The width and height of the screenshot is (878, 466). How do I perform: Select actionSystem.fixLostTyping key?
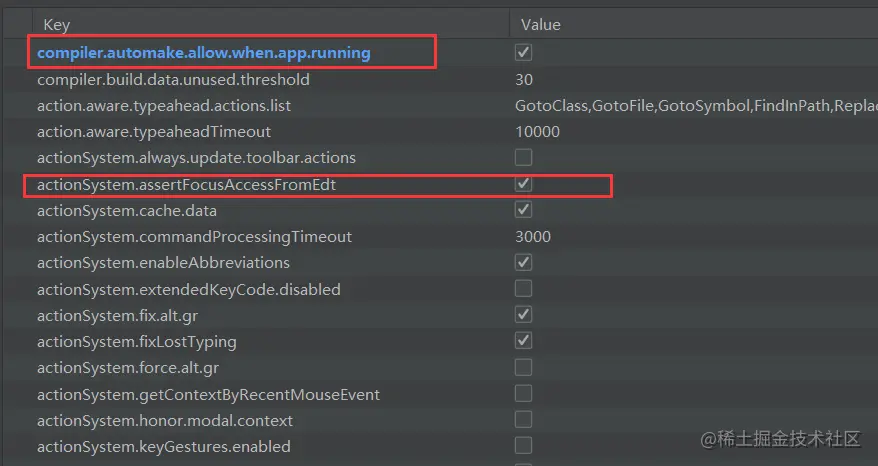[137, 342]
